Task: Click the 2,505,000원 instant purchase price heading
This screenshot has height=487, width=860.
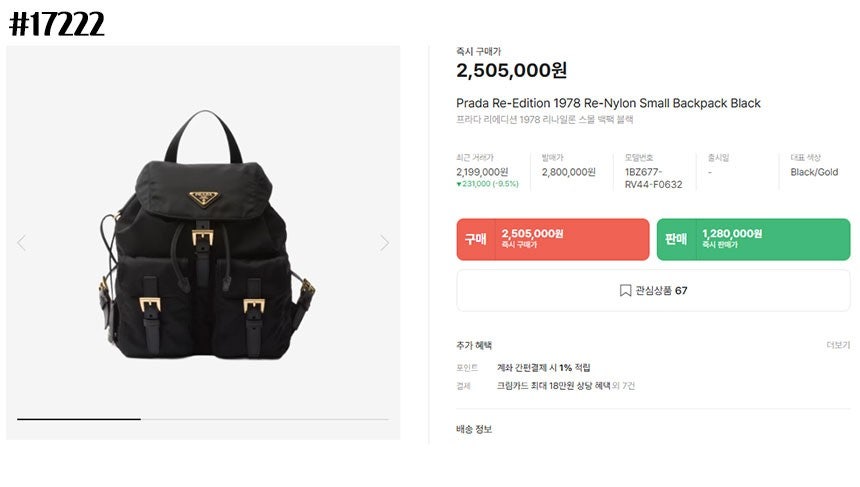Action: pyautogui.click(x=512, y=70)
